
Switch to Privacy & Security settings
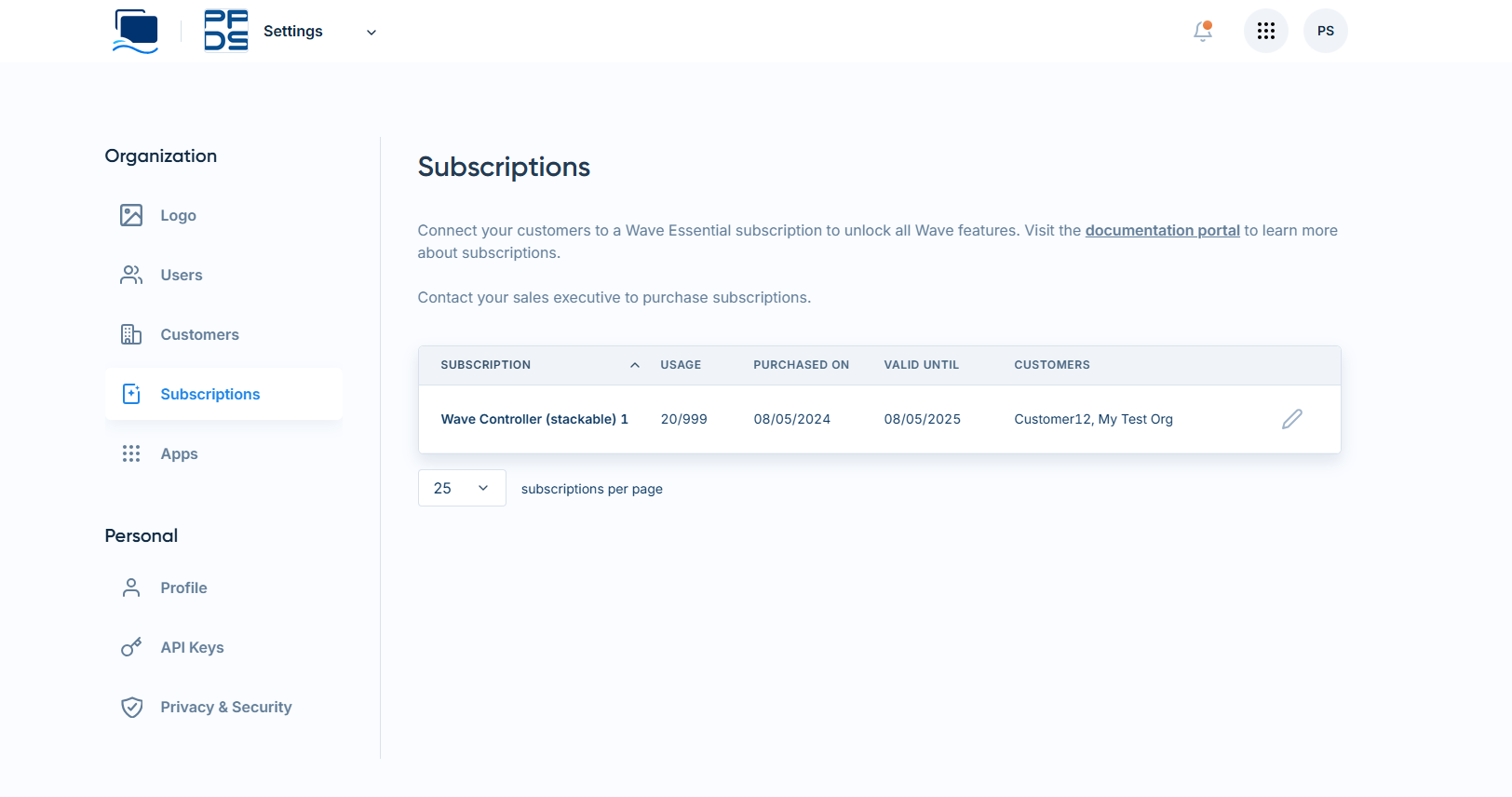(x=225, y=707)
